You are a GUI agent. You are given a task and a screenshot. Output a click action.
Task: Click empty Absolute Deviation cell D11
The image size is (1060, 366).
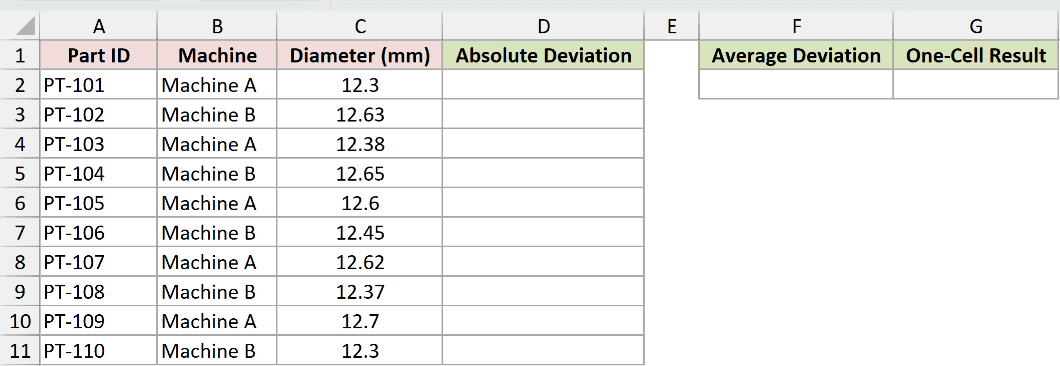click(x=543, y=351)
